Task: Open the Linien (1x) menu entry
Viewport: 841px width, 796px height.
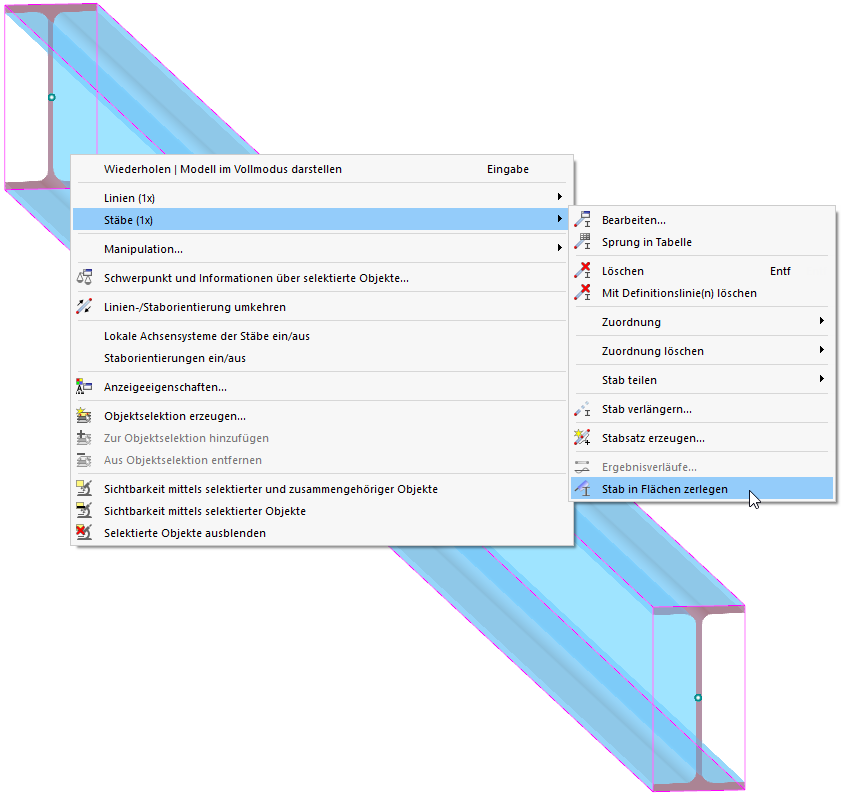Action: click(x=320, y=197)
